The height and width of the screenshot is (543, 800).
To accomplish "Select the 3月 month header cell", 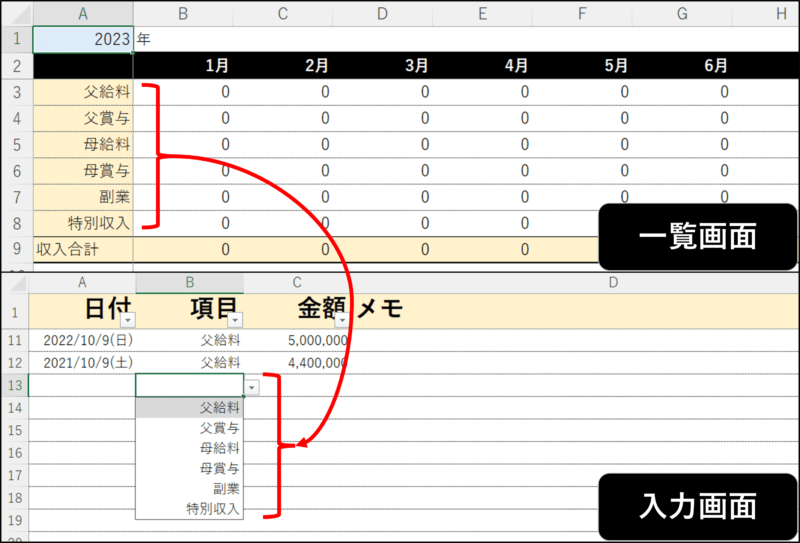I will 383,66.
